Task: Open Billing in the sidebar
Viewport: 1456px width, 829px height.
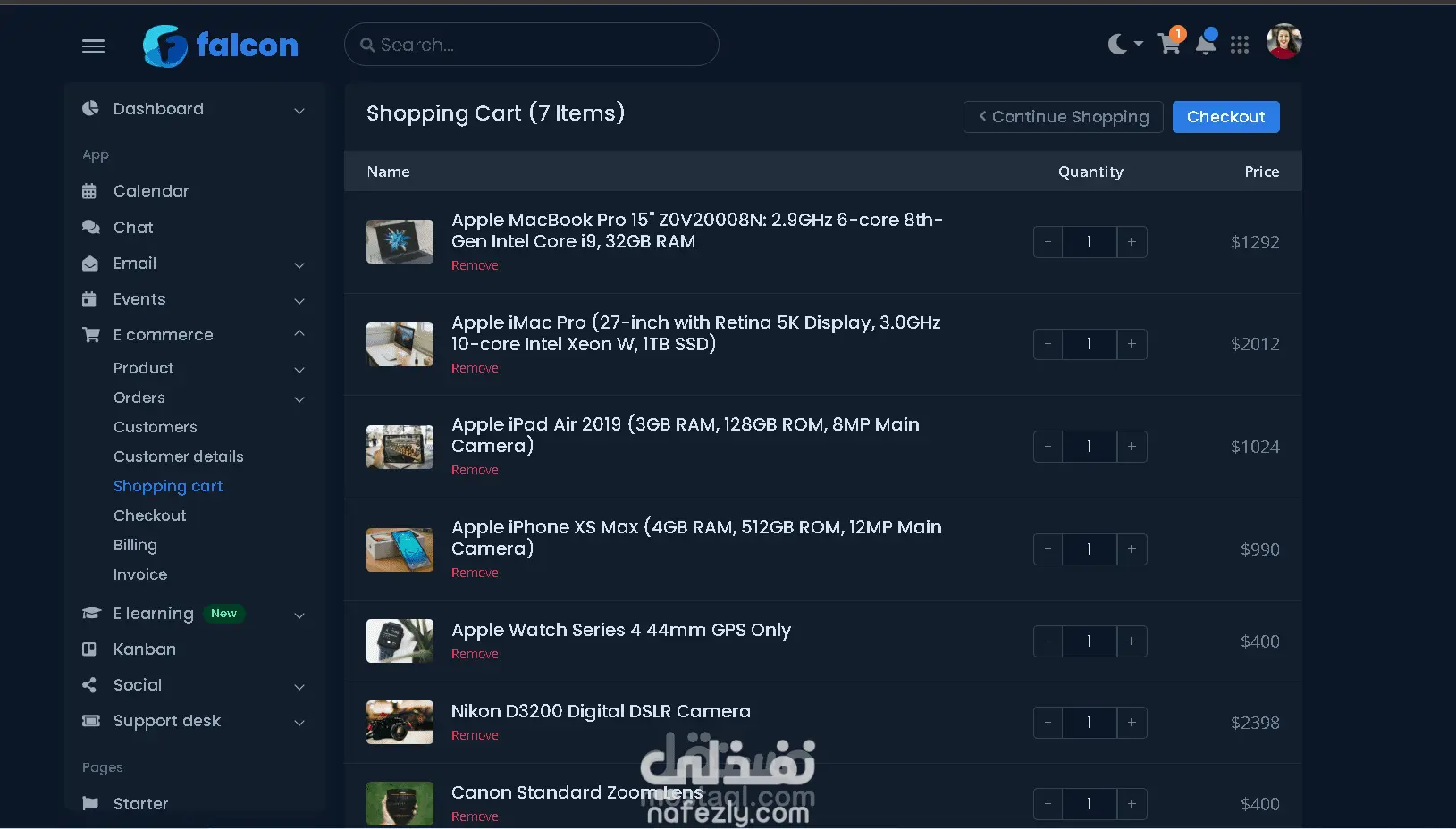Action: point(135,545)
